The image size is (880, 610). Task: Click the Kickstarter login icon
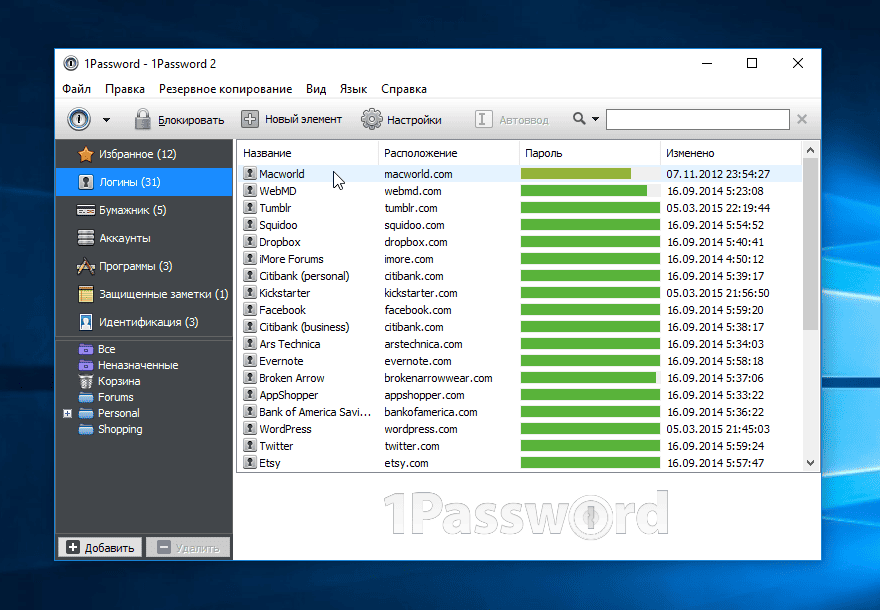click(250, 292)
